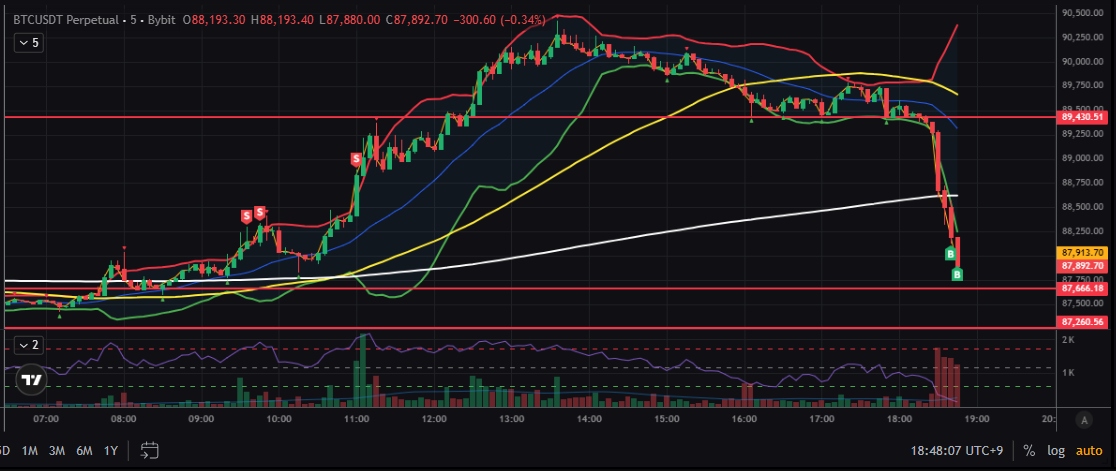This screenshot has width=1116, height=471.
Task: Click the yellow 87,913.70 price label
Action: click(x=1083, y=253)
